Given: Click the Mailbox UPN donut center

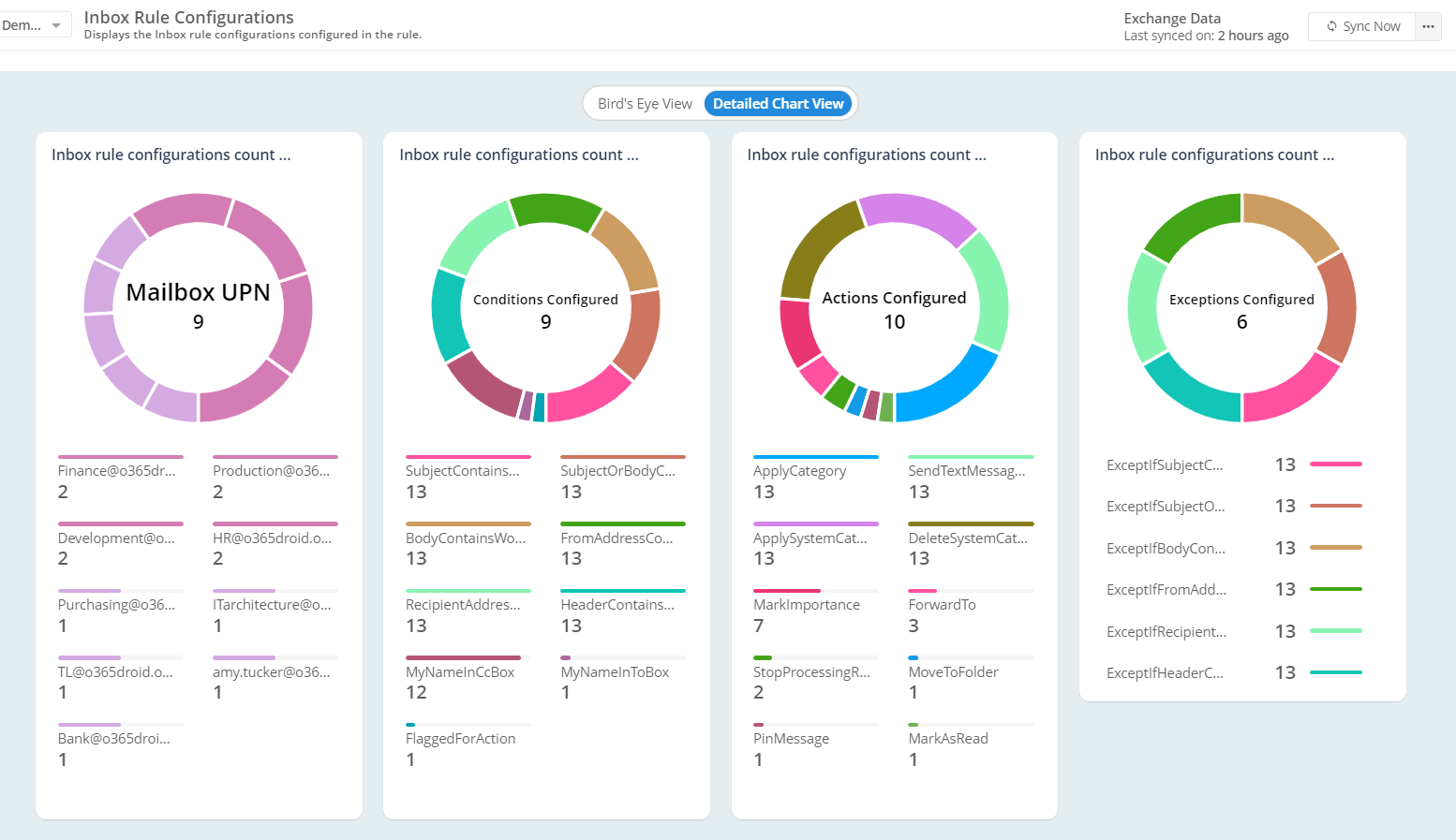Looking at the screenshot, I should [198, 306].
